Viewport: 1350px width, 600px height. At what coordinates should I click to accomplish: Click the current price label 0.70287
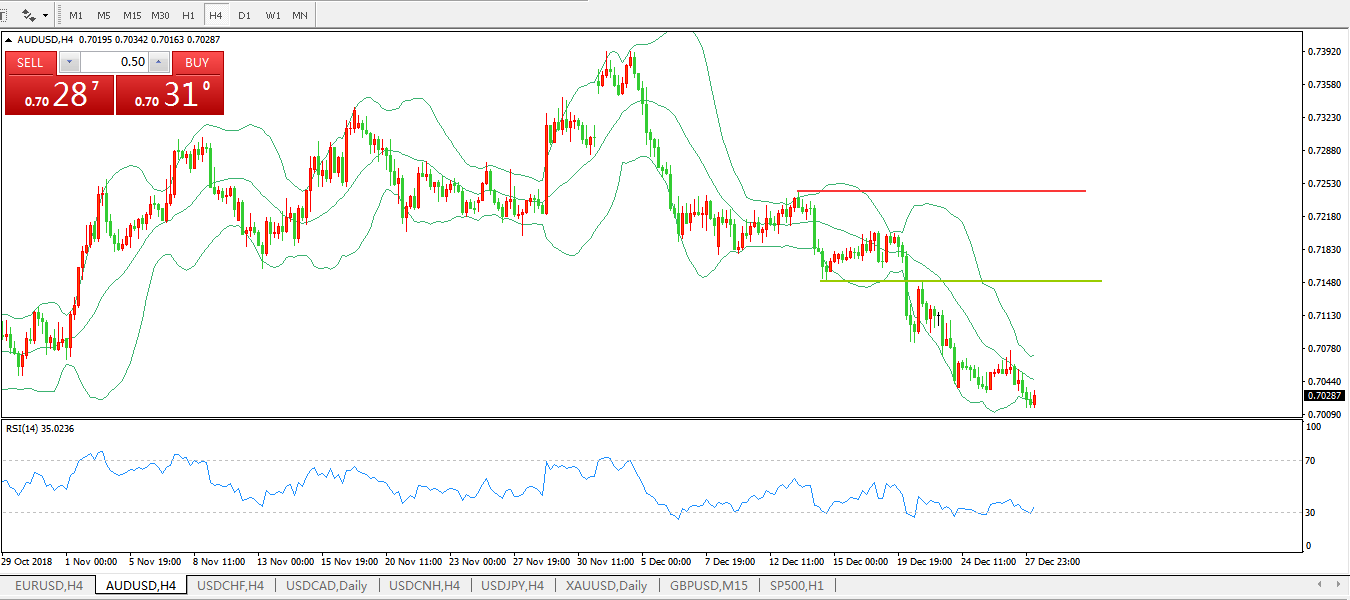point(1324,396)
